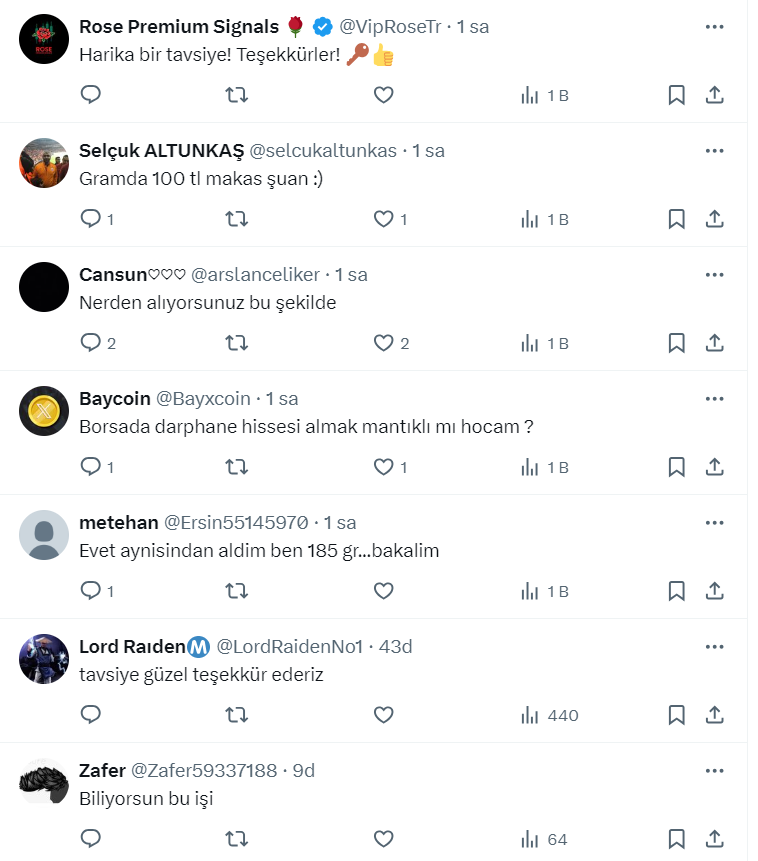Repost metehan's tweet

237,591
